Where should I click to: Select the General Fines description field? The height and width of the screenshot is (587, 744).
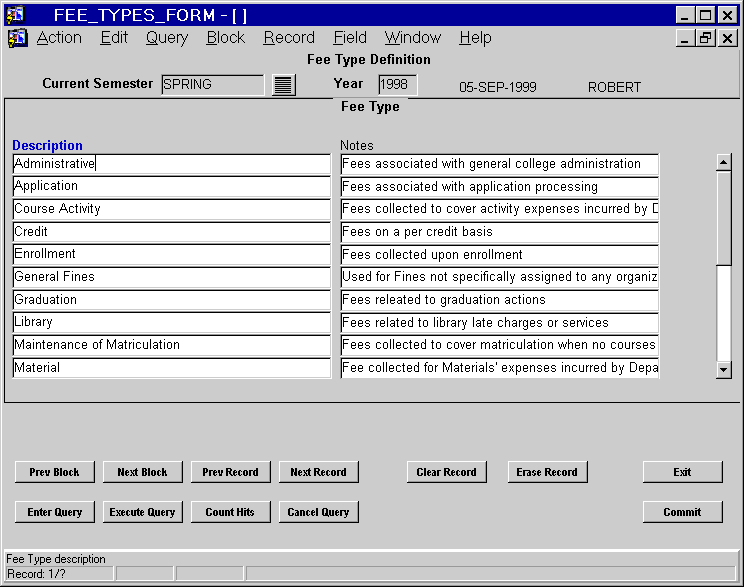171,277
